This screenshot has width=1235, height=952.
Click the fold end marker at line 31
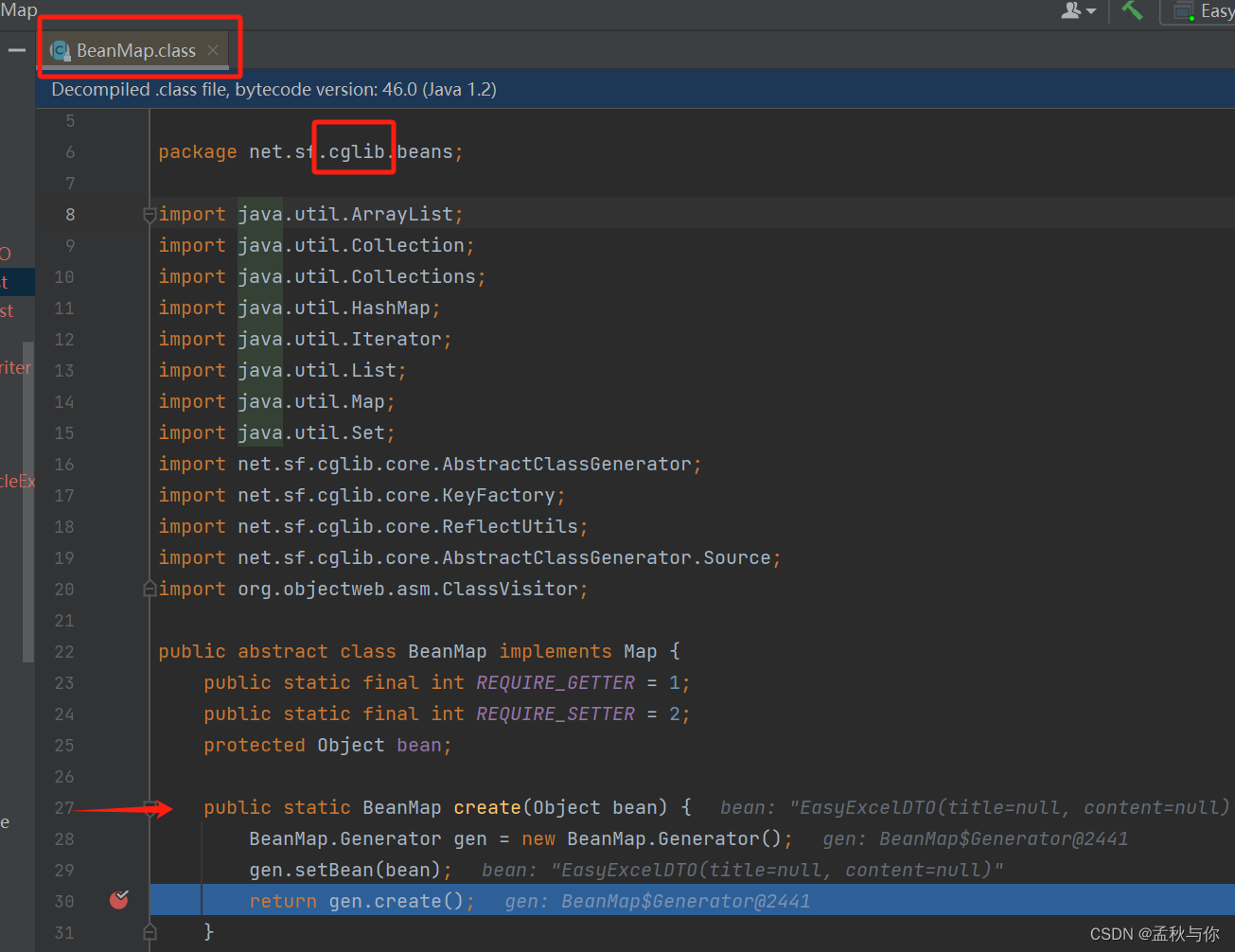[150, 932]
